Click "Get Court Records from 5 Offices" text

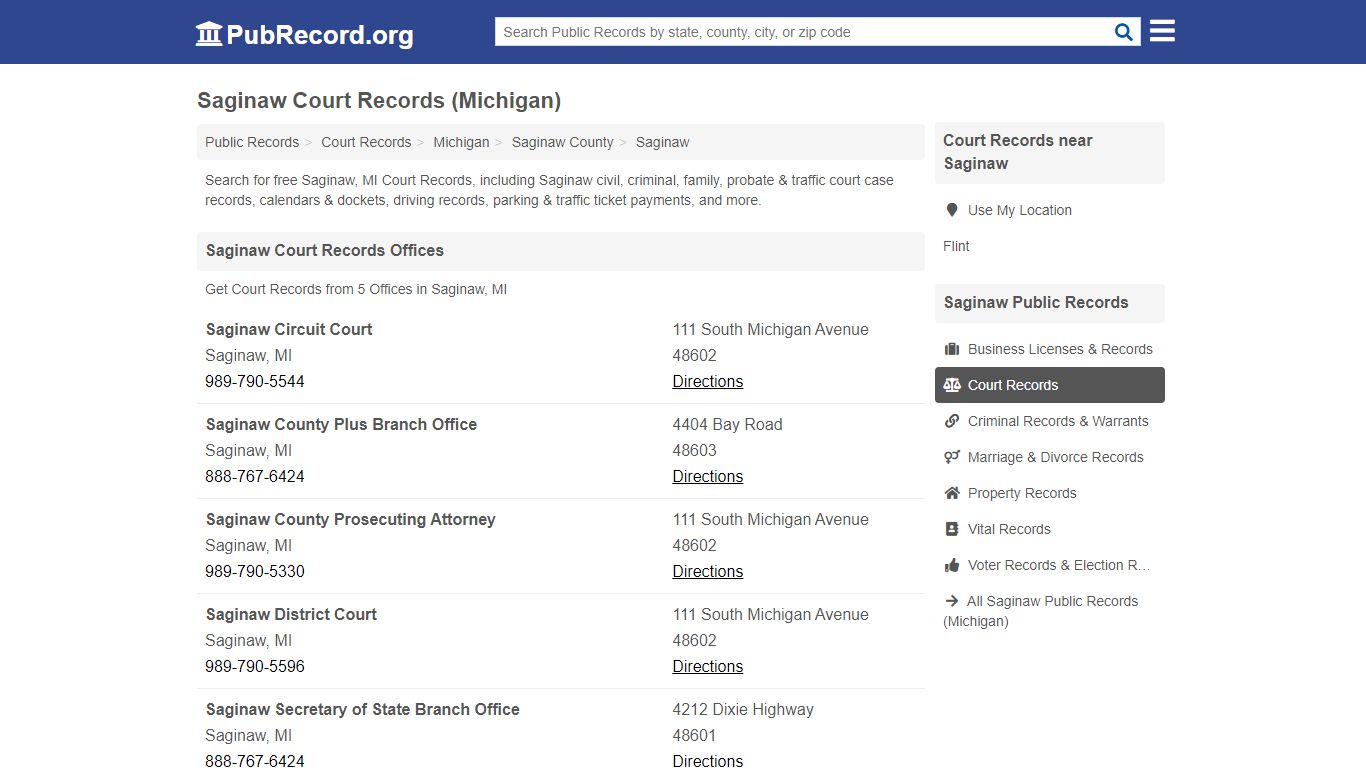click(x=356, y=289)
